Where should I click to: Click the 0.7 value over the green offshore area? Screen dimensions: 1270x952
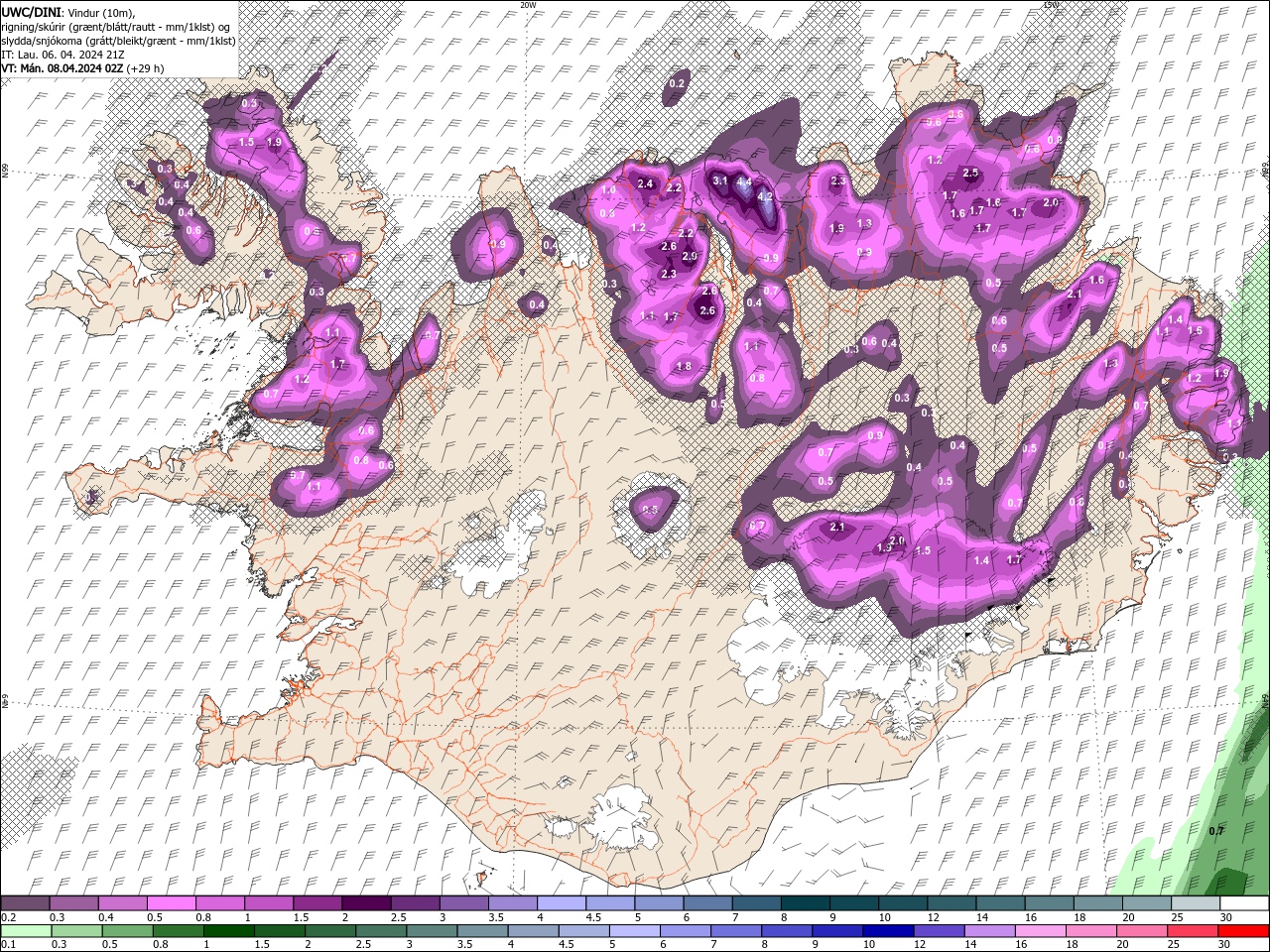(x=1217, y=830)
